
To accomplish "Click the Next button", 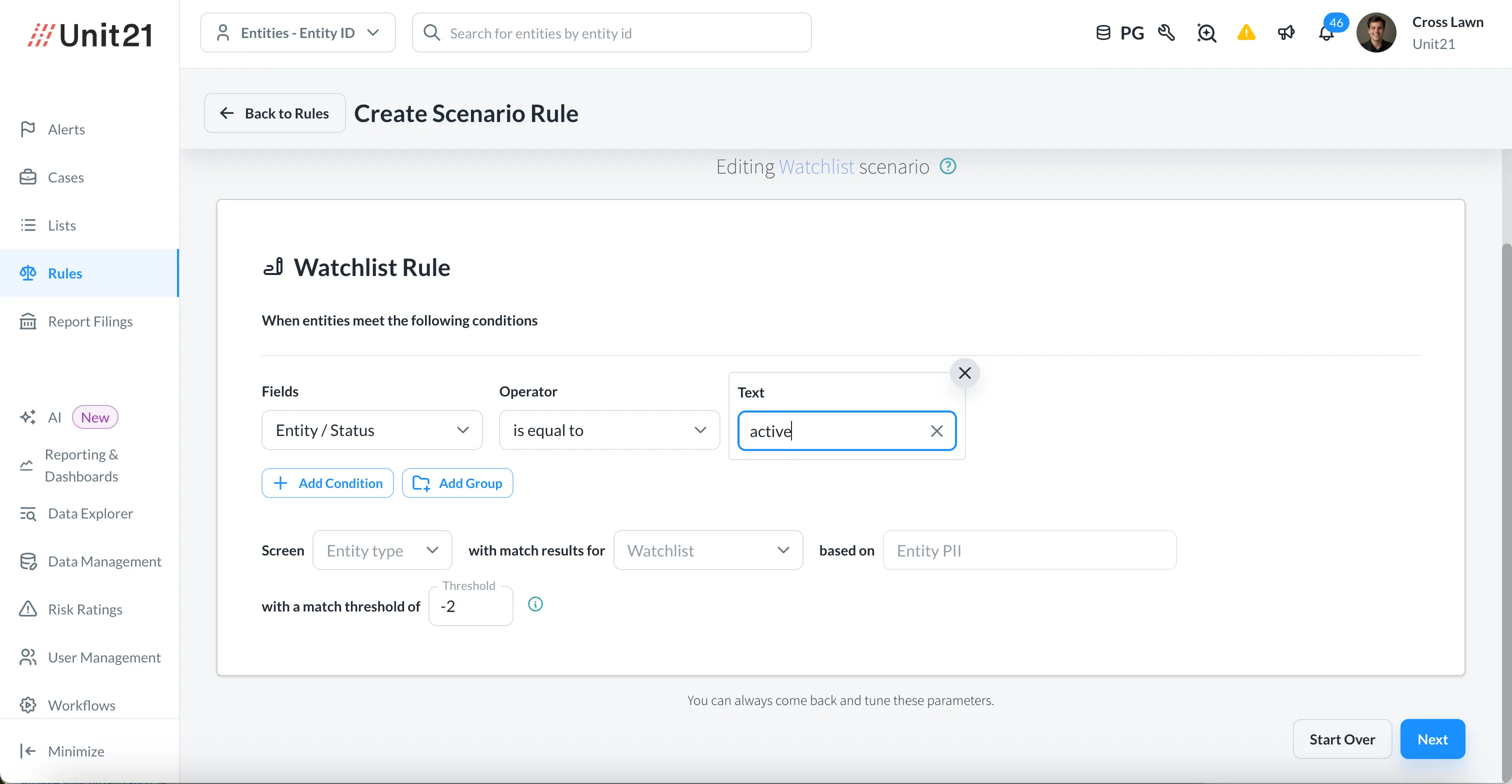I will [x=1432, y=739].
